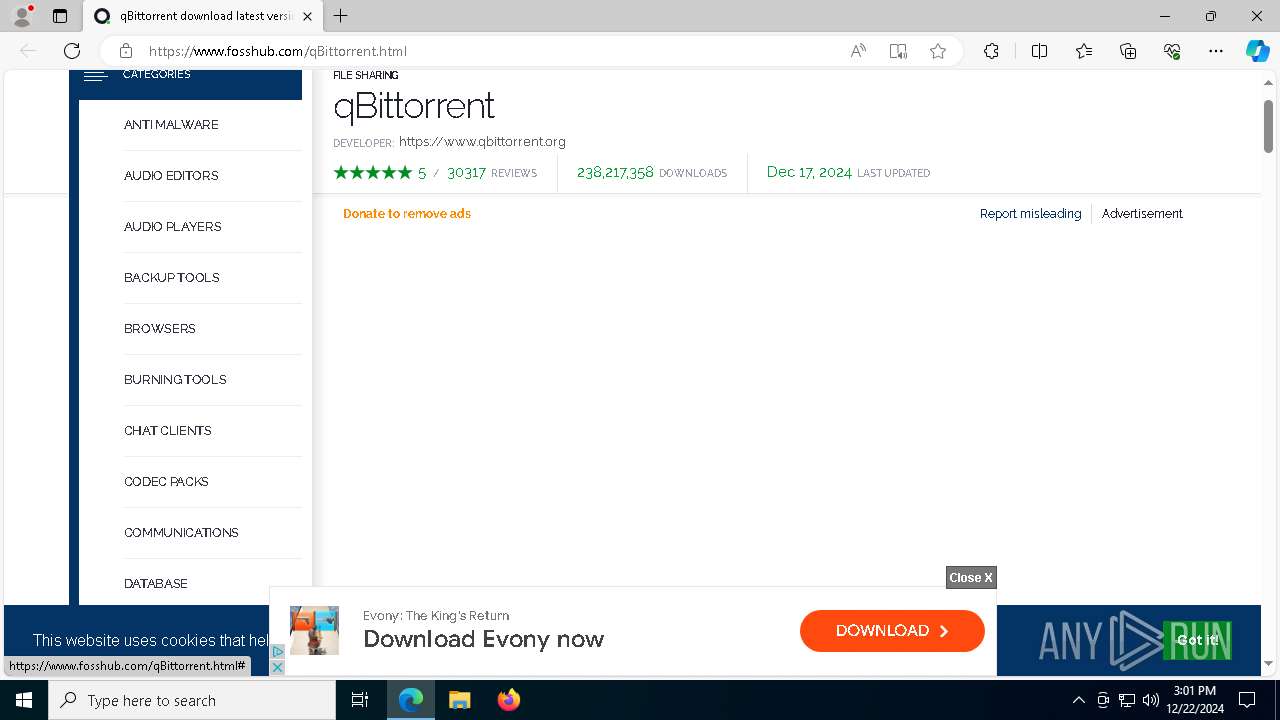1280x720 pixels.
Task: Open the Chat Clients category
Action: [x=168, y=431]
